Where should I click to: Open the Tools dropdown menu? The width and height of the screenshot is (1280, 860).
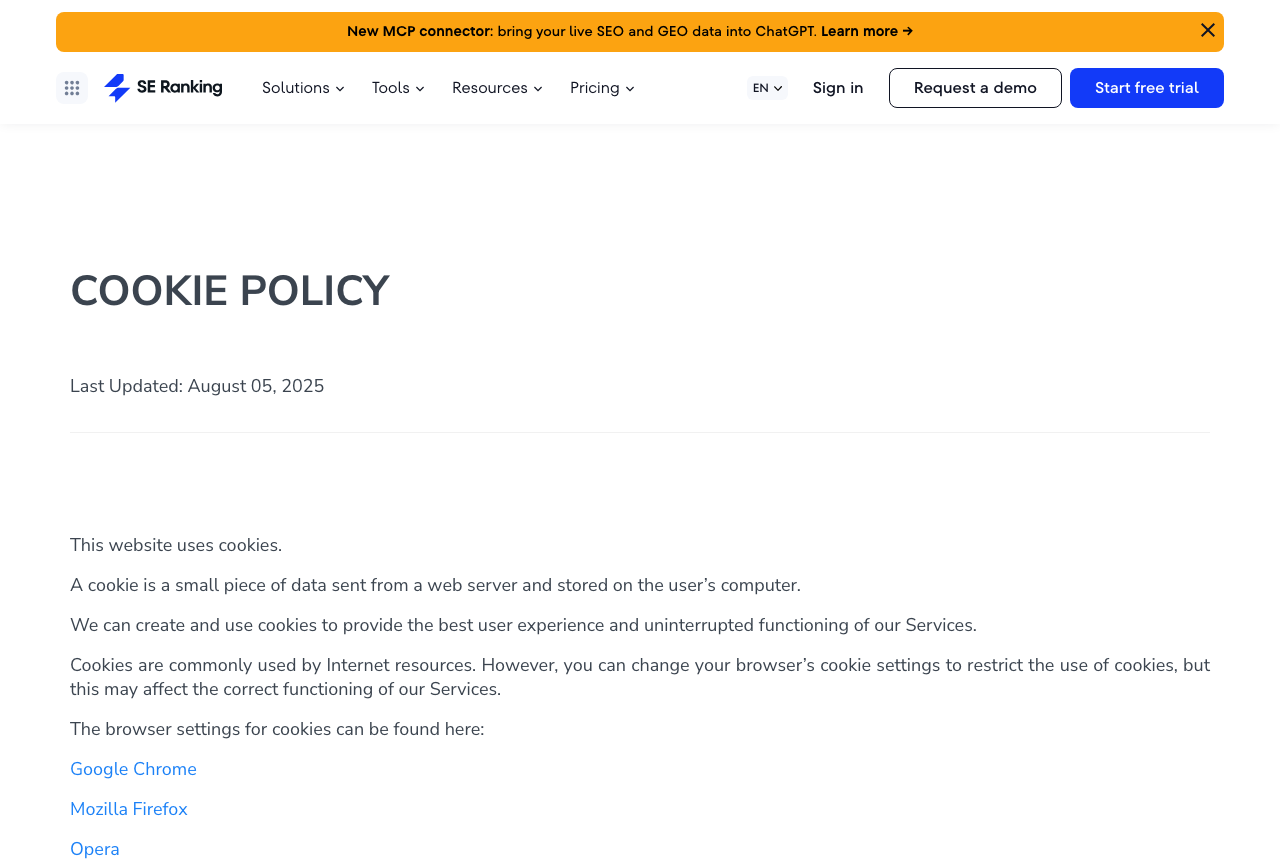tap(398, 88)
